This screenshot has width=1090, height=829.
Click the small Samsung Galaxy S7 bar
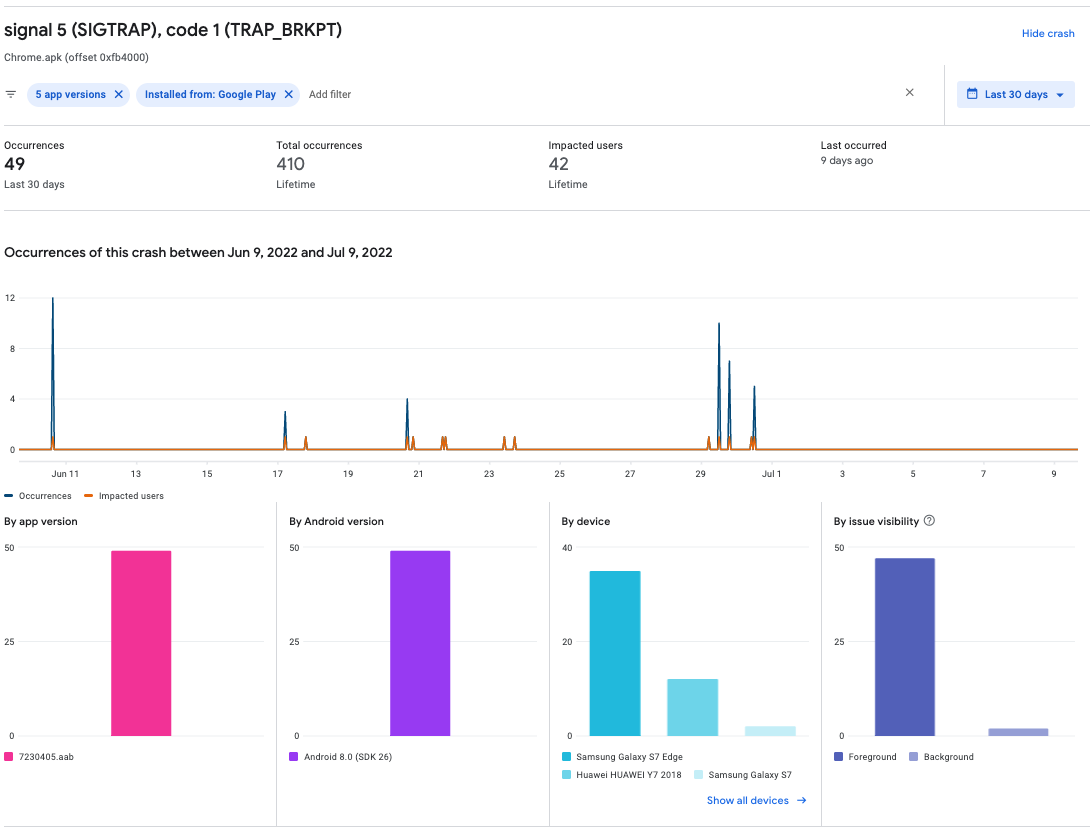tap(770, 731)
